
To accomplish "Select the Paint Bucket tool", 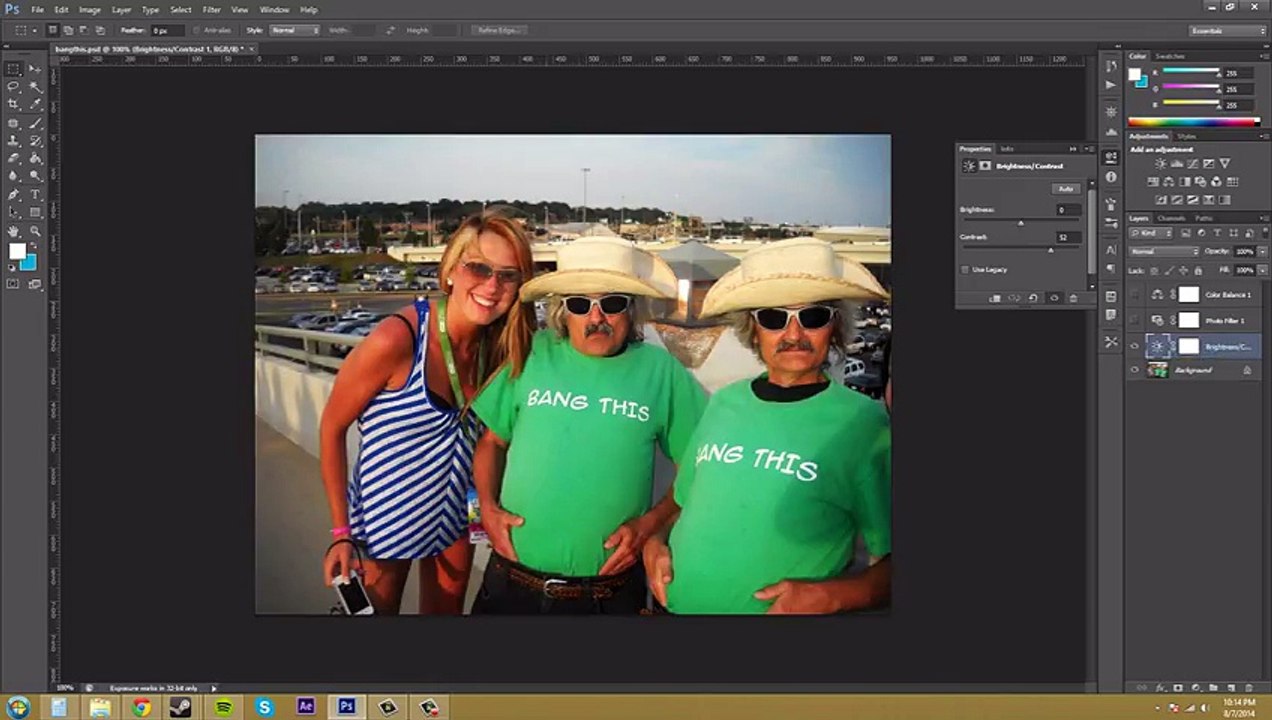I will pos(35,158).
